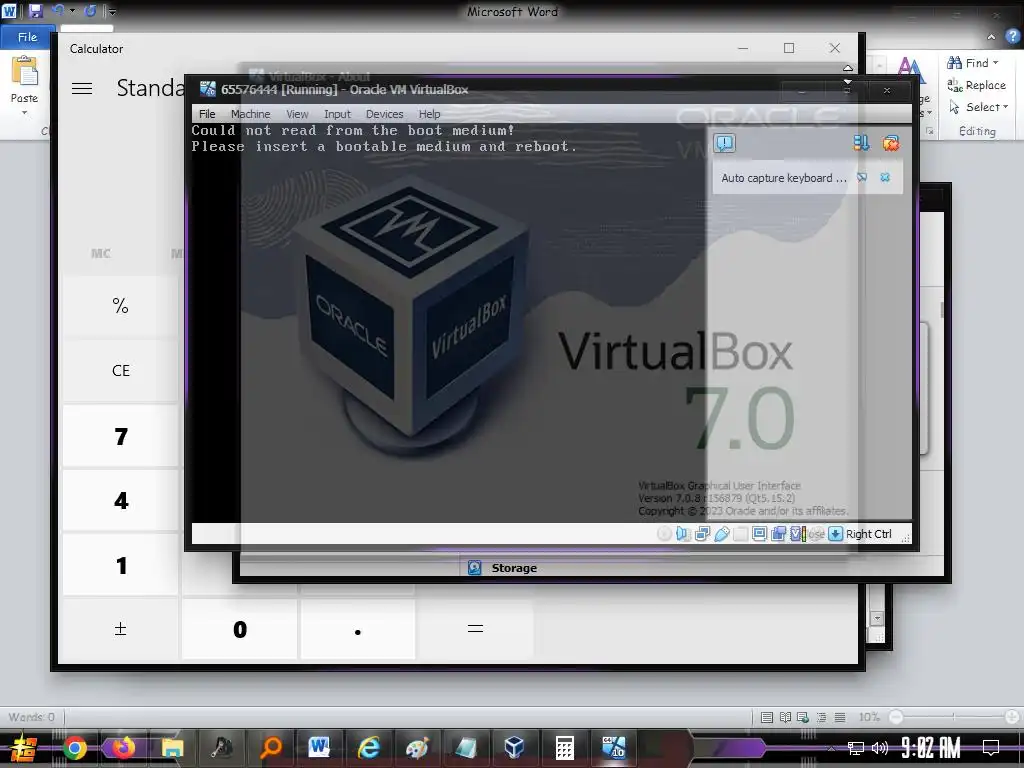
Task: Open Internet Explorer from the taskbar
Action: pos(368,748)
